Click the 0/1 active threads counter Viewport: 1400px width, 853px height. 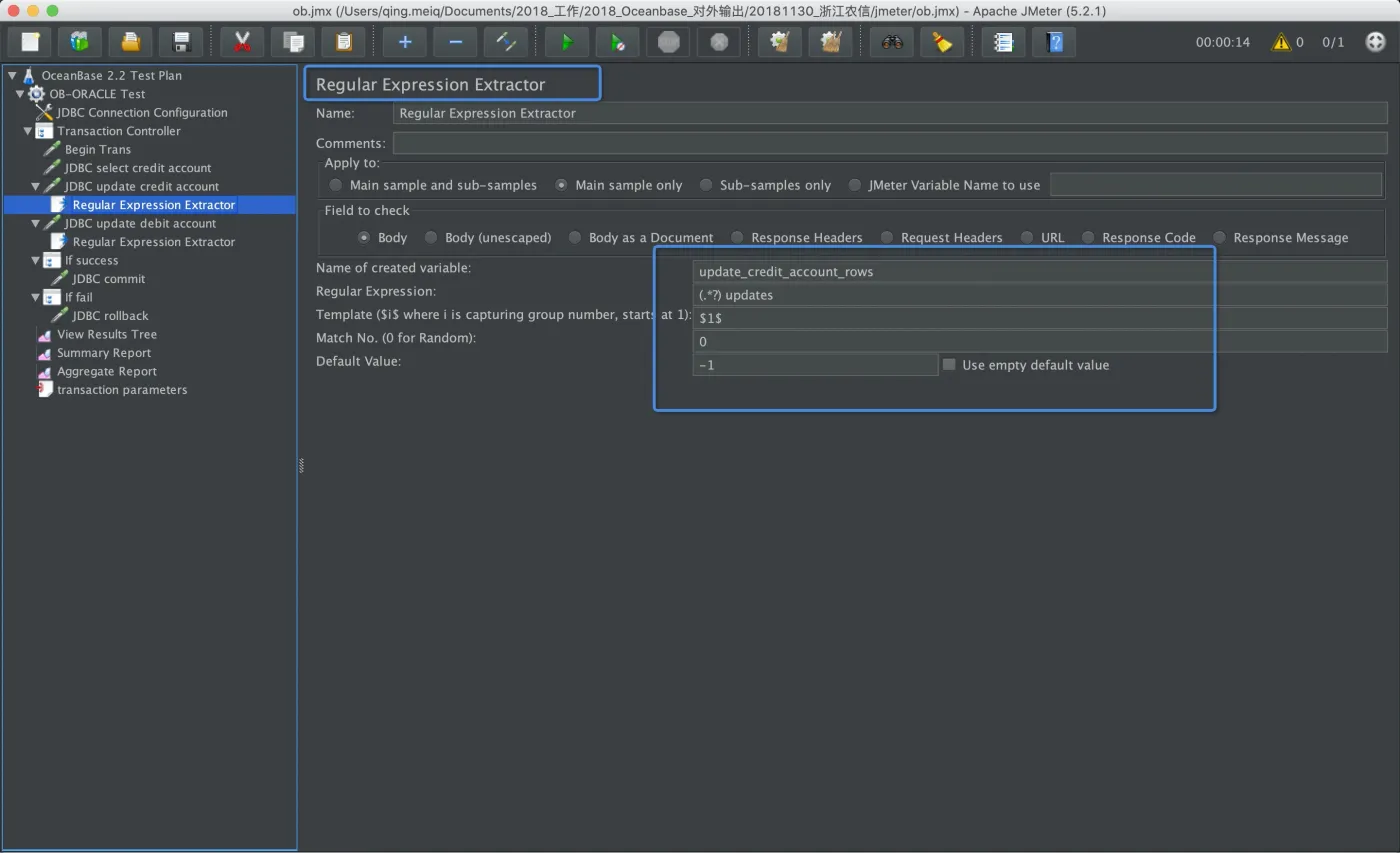[x=1333, y=42]
